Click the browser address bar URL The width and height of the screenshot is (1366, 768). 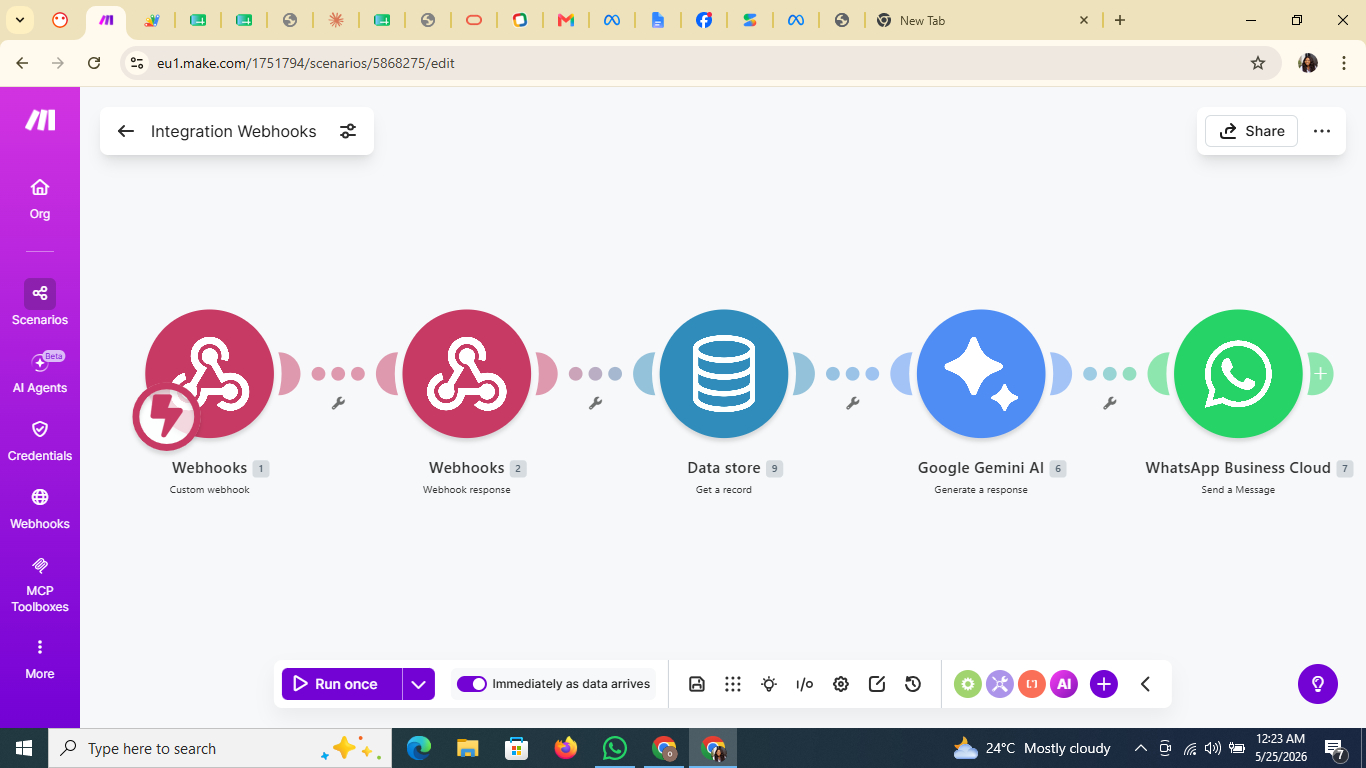tap(306, 63)
